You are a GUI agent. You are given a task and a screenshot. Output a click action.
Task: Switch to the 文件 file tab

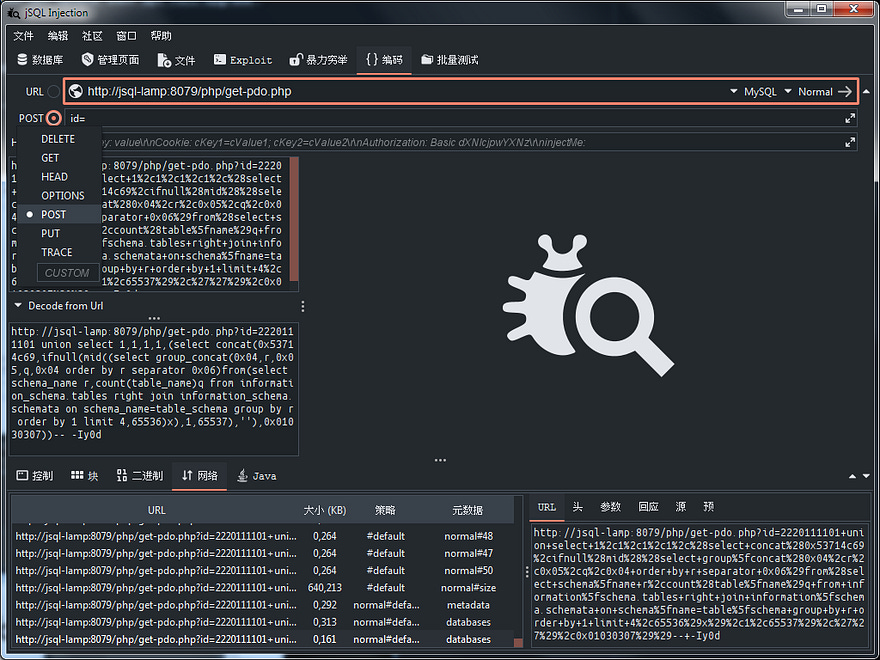point(176,60)
